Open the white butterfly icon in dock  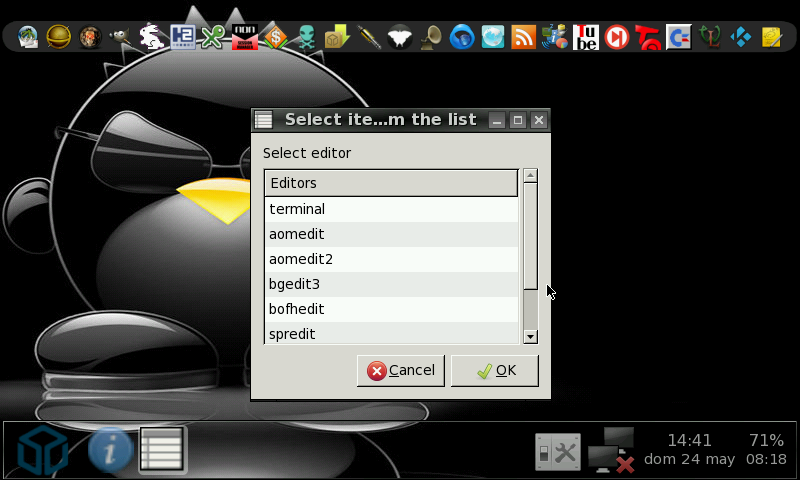(399, 37)
